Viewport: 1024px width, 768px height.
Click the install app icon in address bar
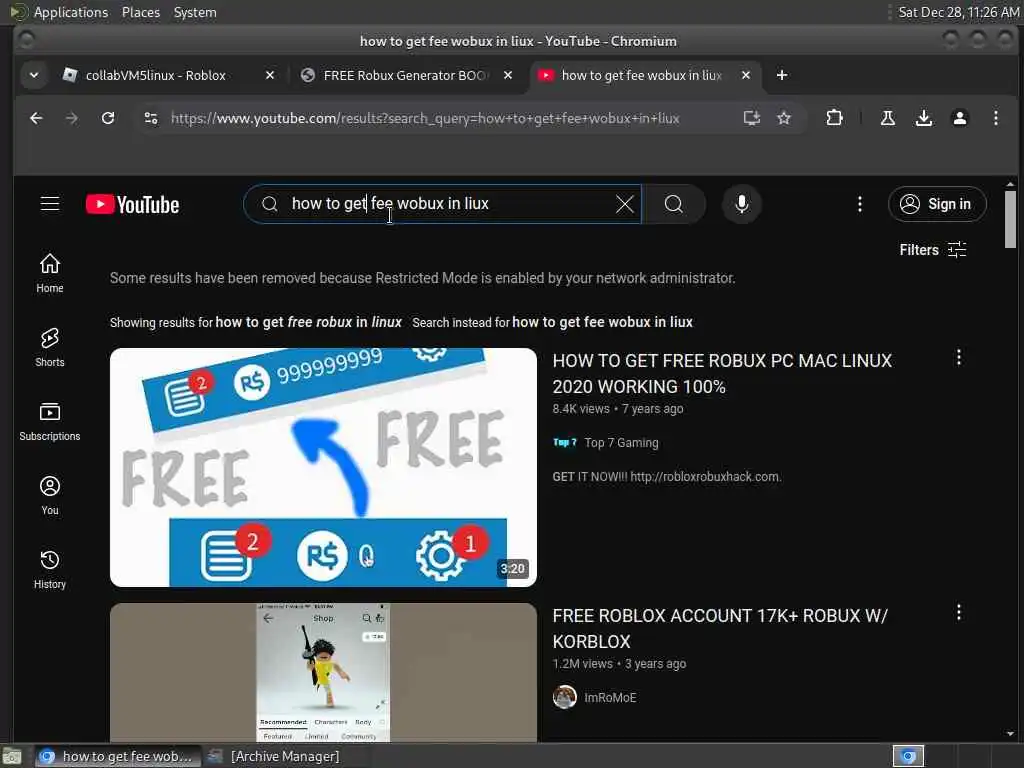coord(752,118)
